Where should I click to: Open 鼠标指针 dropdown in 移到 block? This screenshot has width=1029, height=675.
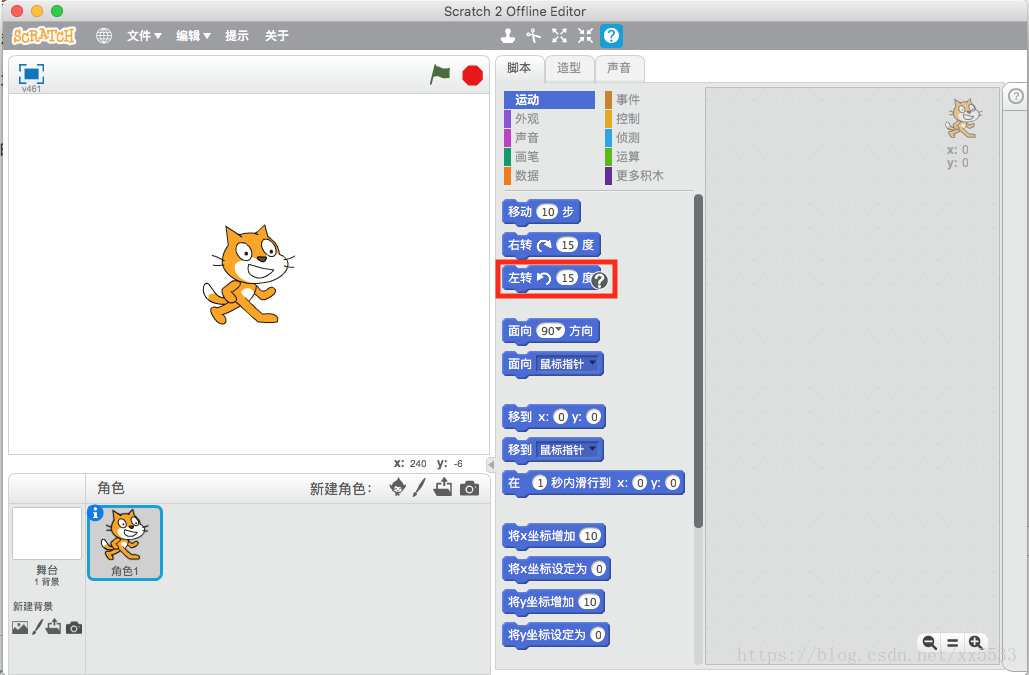pyautogui.click(x=568, y=450)
